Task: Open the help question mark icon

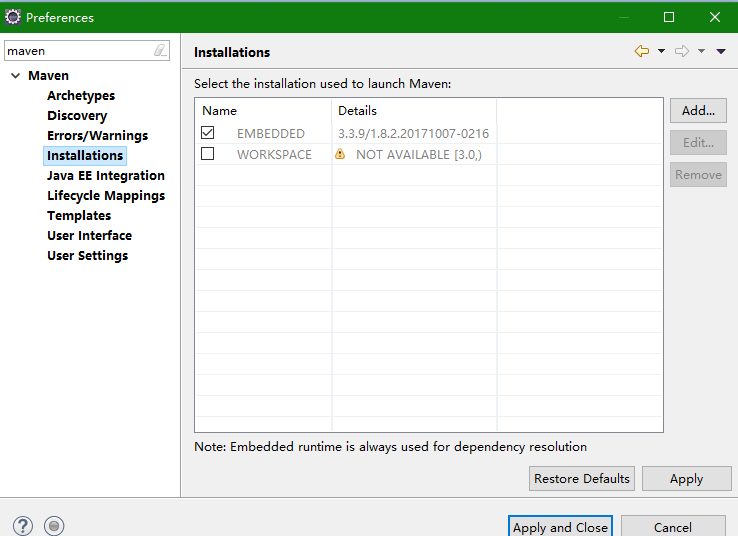Action: click(23, 526)
